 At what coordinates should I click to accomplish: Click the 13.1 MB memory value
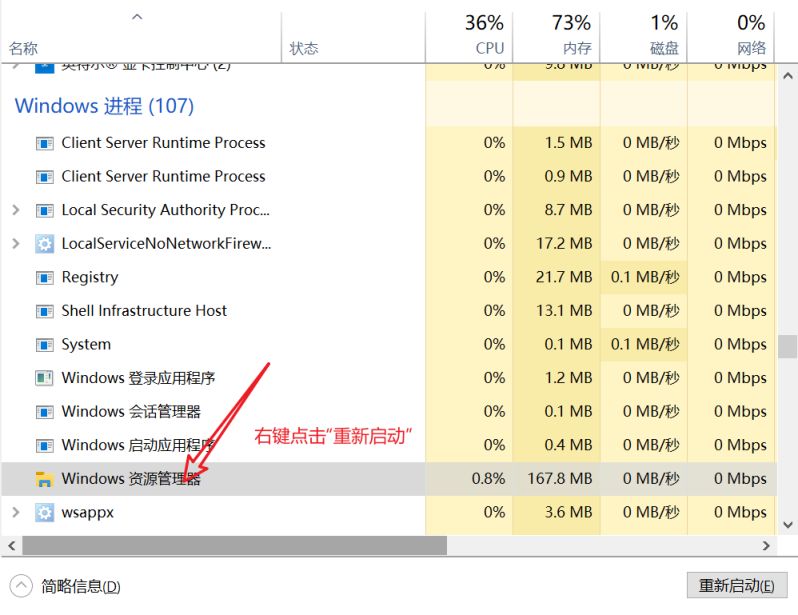pos(564,311)
